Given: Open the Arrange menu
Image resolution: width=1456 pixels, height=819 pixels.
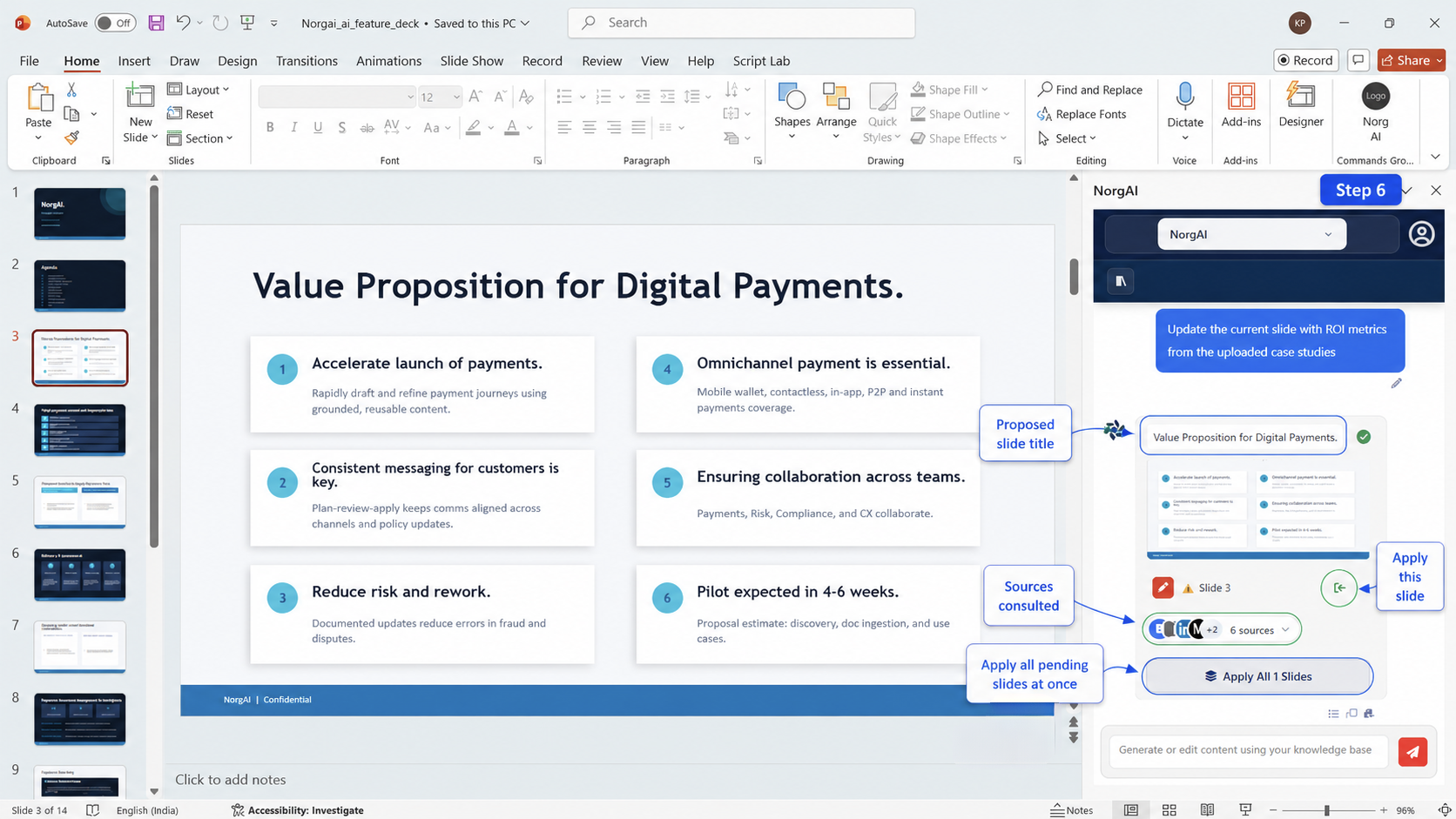Looking at the screenshot, I should pyautogui.click(x=836, y=111).
